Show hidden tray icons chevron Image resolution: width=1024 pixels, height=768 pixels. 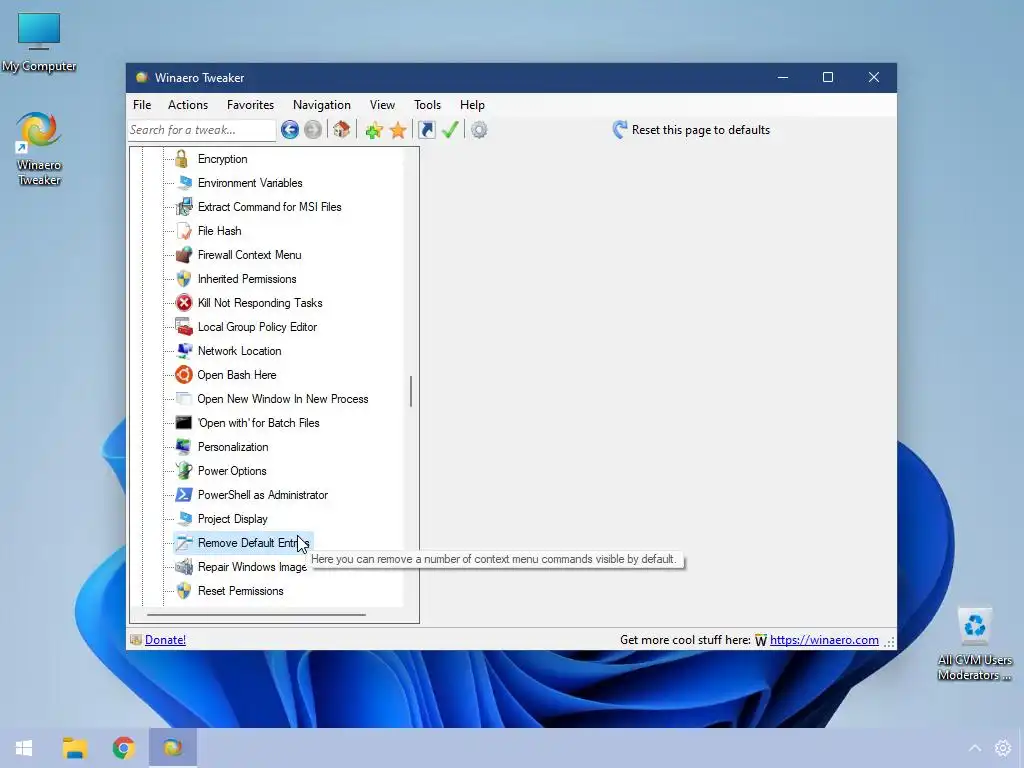coord(974,748)
